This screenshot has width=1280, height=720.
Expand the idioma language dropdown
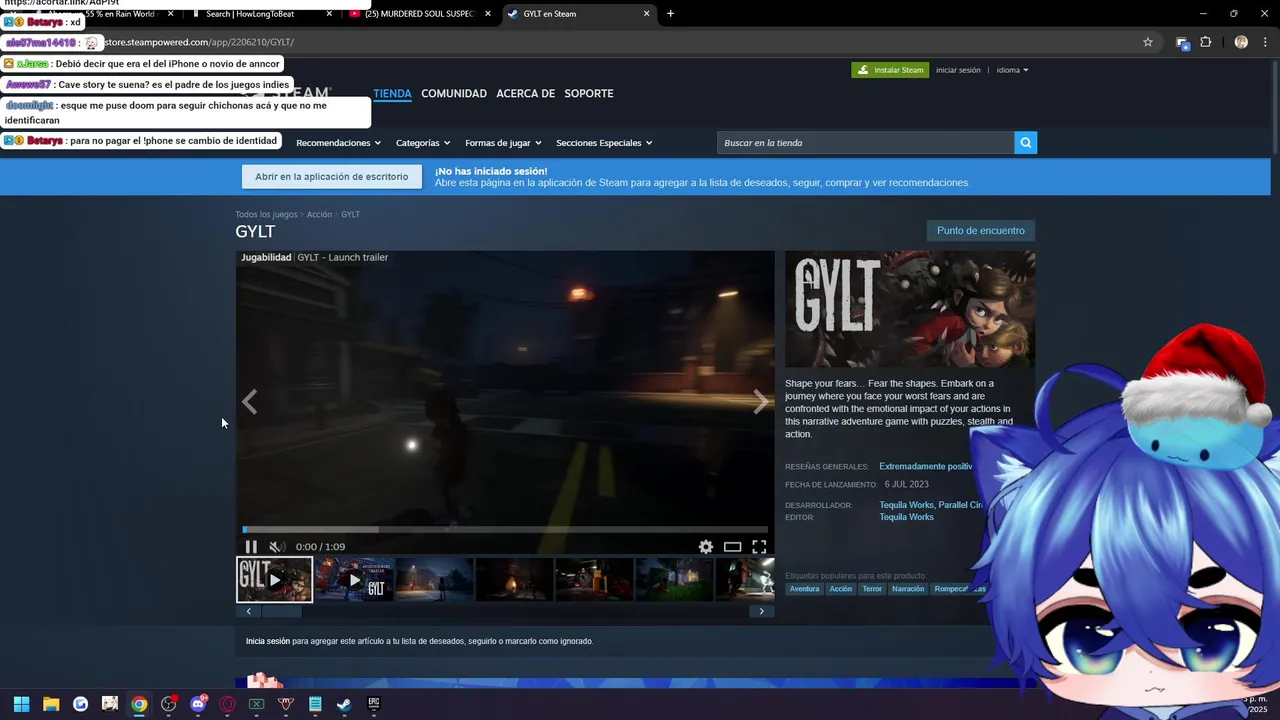1012,70
